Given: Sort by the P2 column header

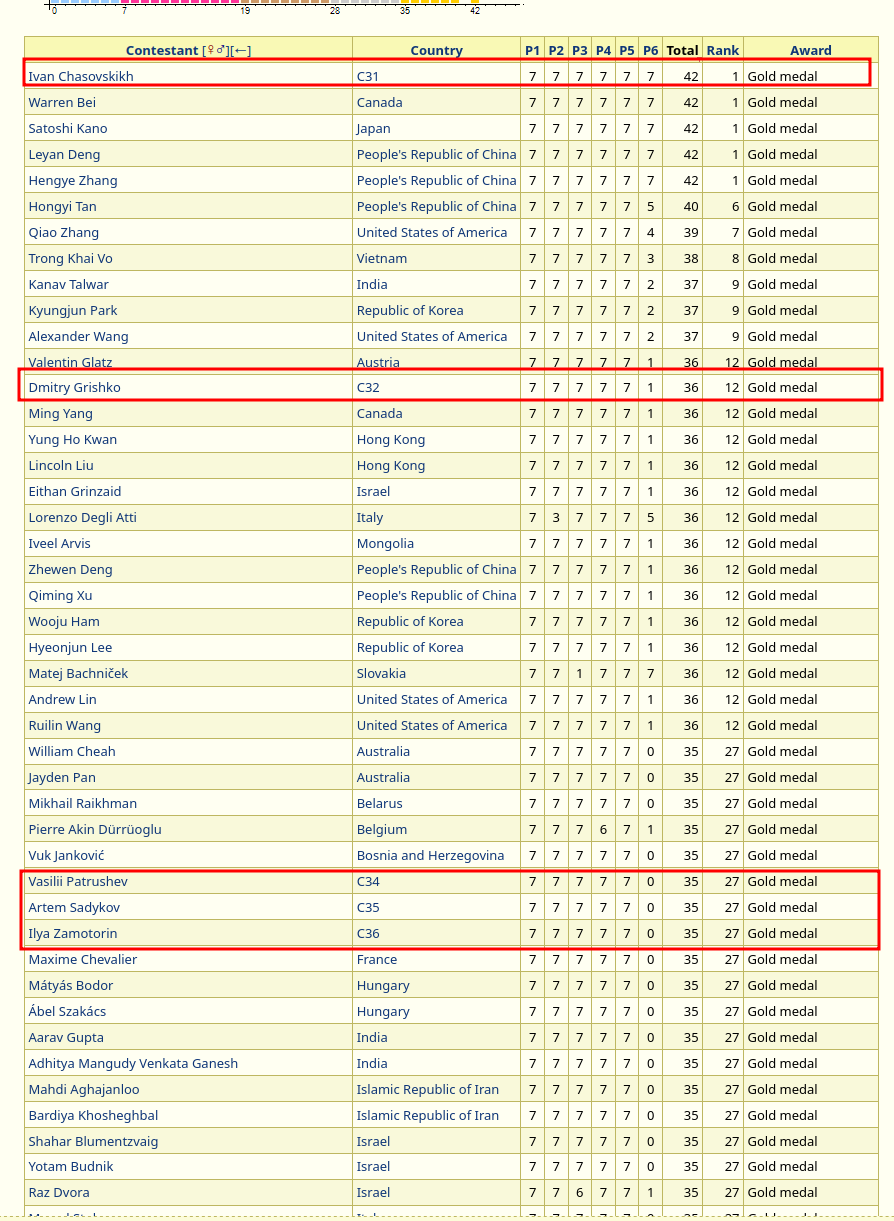Looking at the screenshot, I should tap(556, 50).
